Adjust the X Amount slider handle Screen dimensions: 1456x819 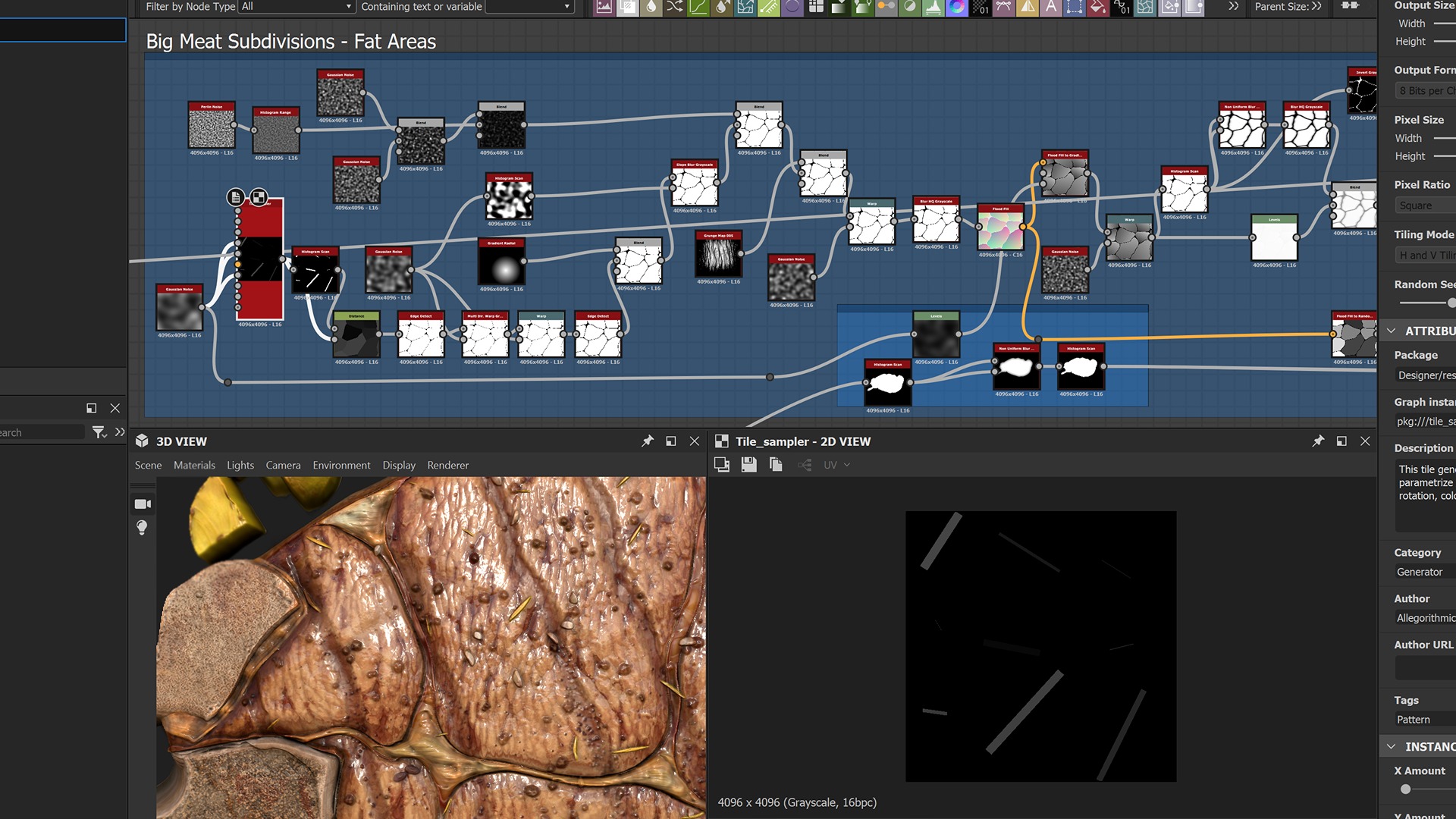click(x=1405, y=789)
